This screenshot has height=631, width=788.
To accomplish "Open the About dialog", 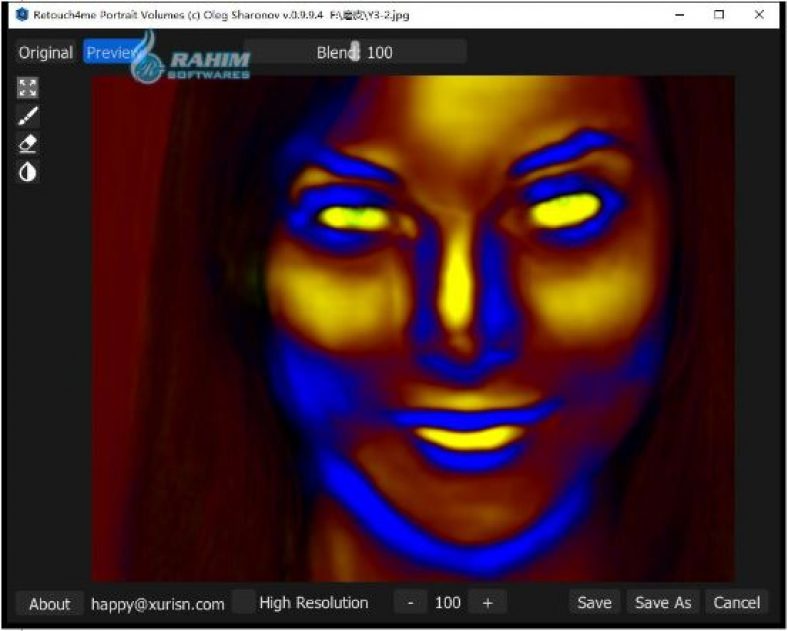I will click(x=49, y=603).
